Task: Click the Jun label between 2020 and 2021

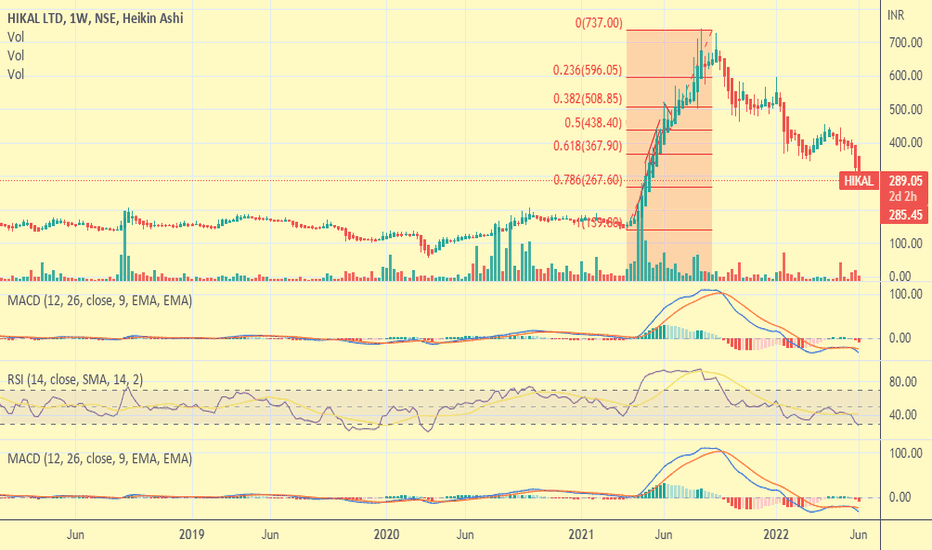Action: [465, 535]
